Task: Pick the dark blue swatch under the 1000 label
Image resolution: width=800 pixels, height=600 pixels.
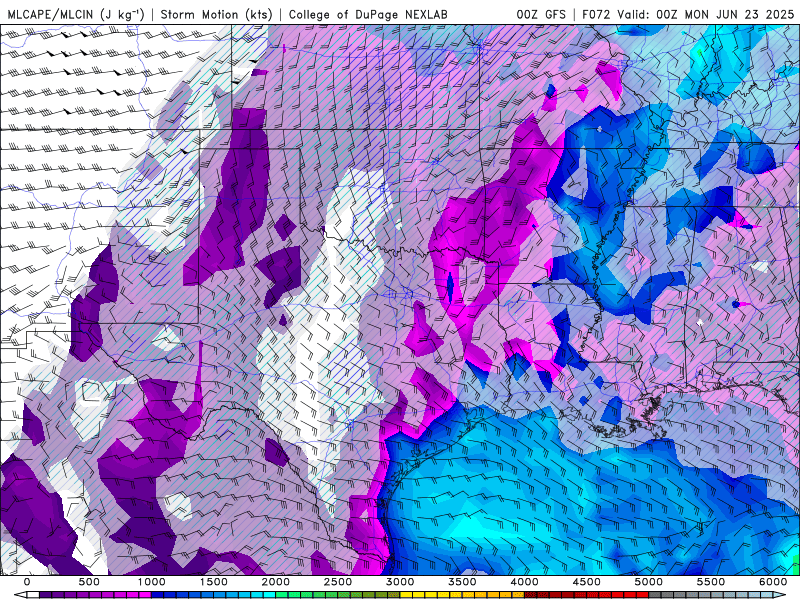Action: pyautogui.click(x=157, y=595)
